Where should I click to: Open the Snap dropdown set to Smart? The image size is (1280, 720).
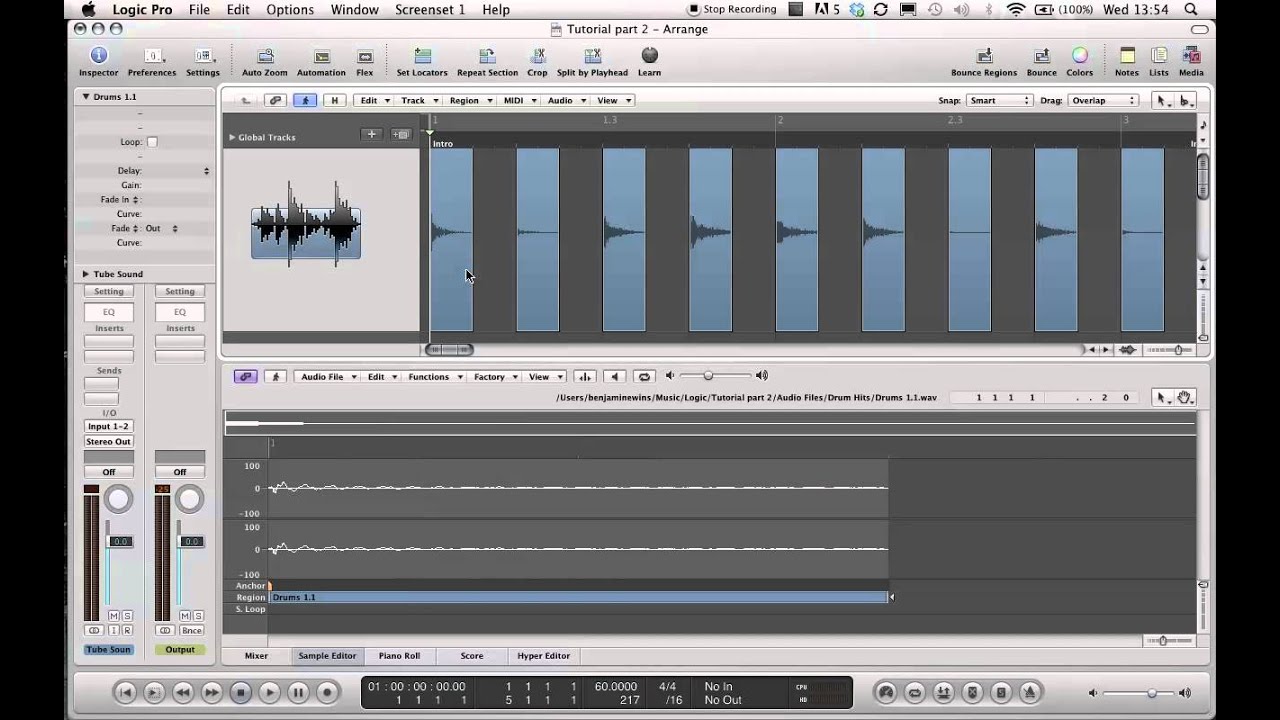point(1000,100)
